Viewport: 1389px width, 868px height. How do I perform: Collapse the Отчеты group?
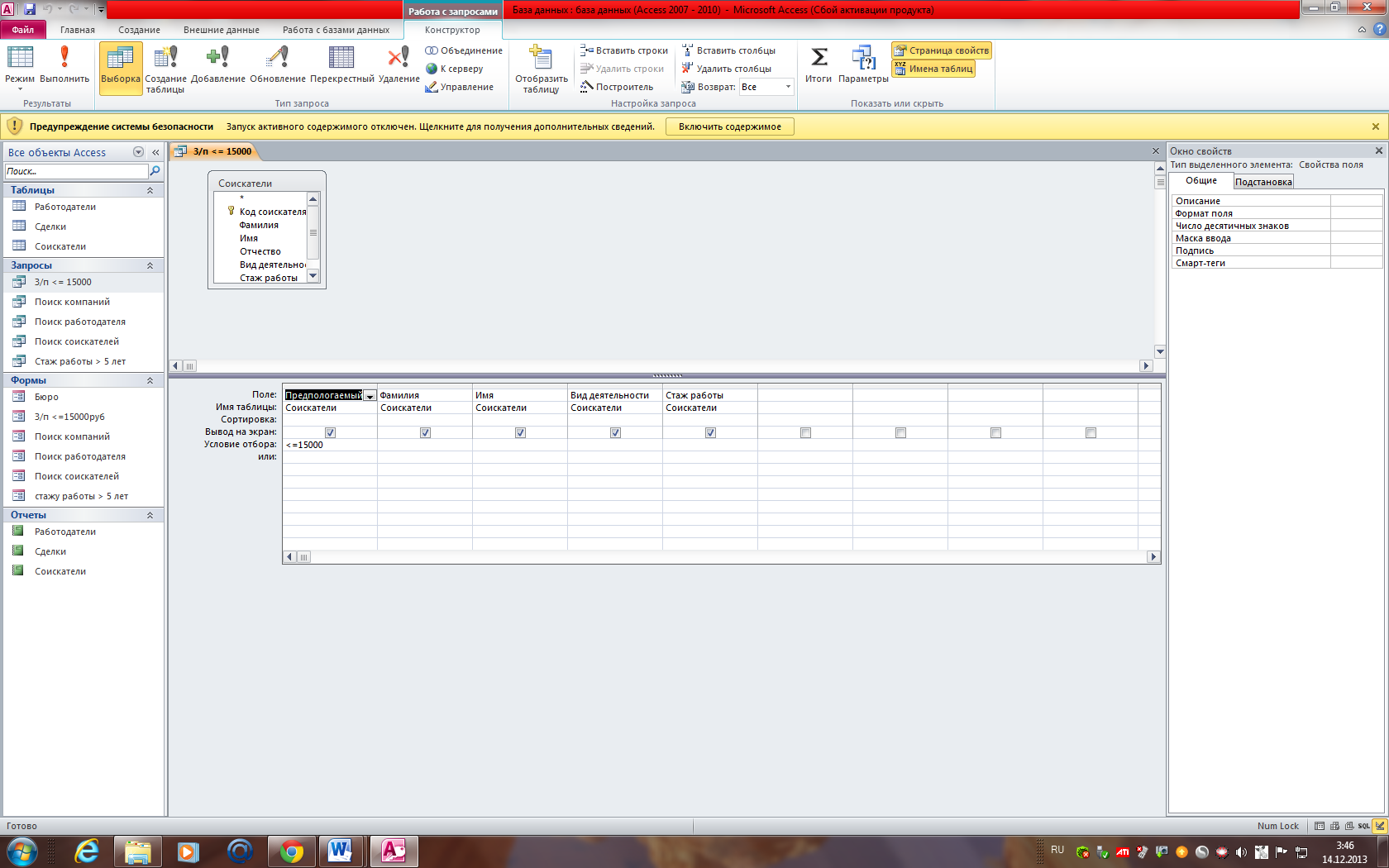(x=150, y=515)
